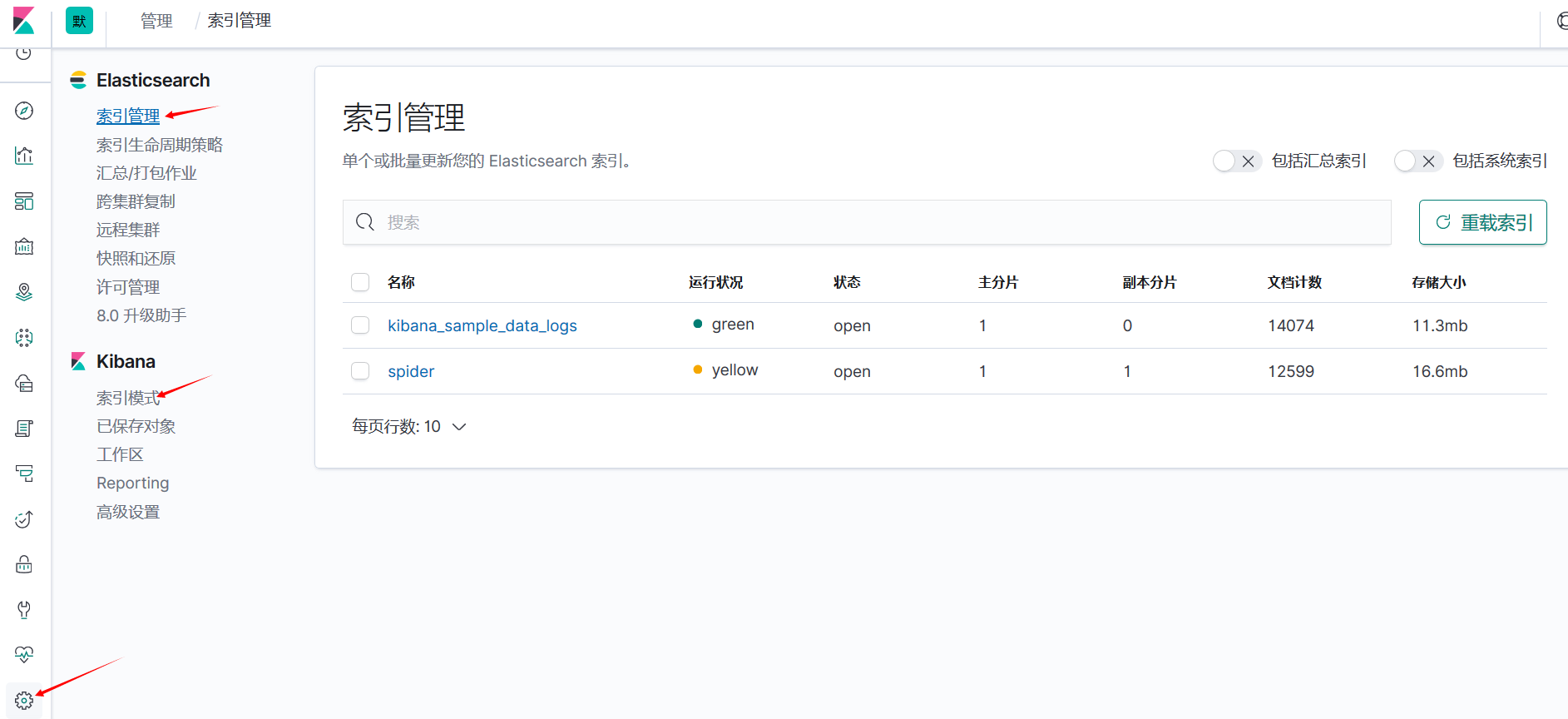Click the search magnifier icon
The height and width of the screenshot is (719, 1568).
pos(365,222)
